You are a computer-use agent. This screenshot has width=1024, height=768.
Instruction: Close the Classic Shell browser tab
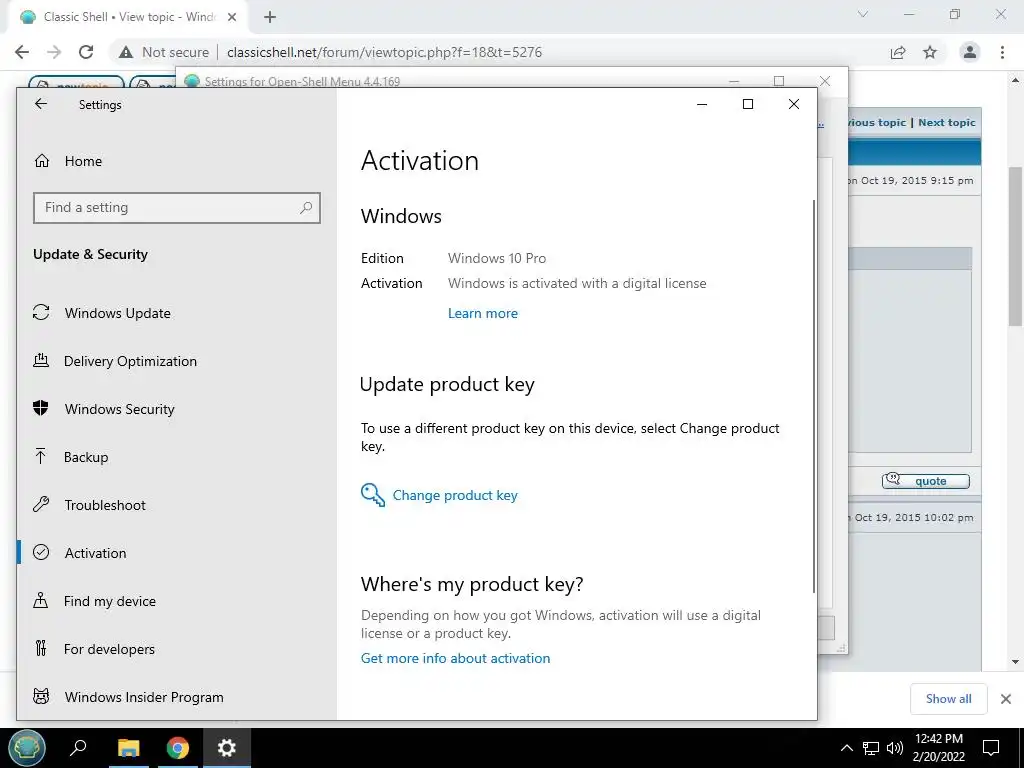coord(232,17)
